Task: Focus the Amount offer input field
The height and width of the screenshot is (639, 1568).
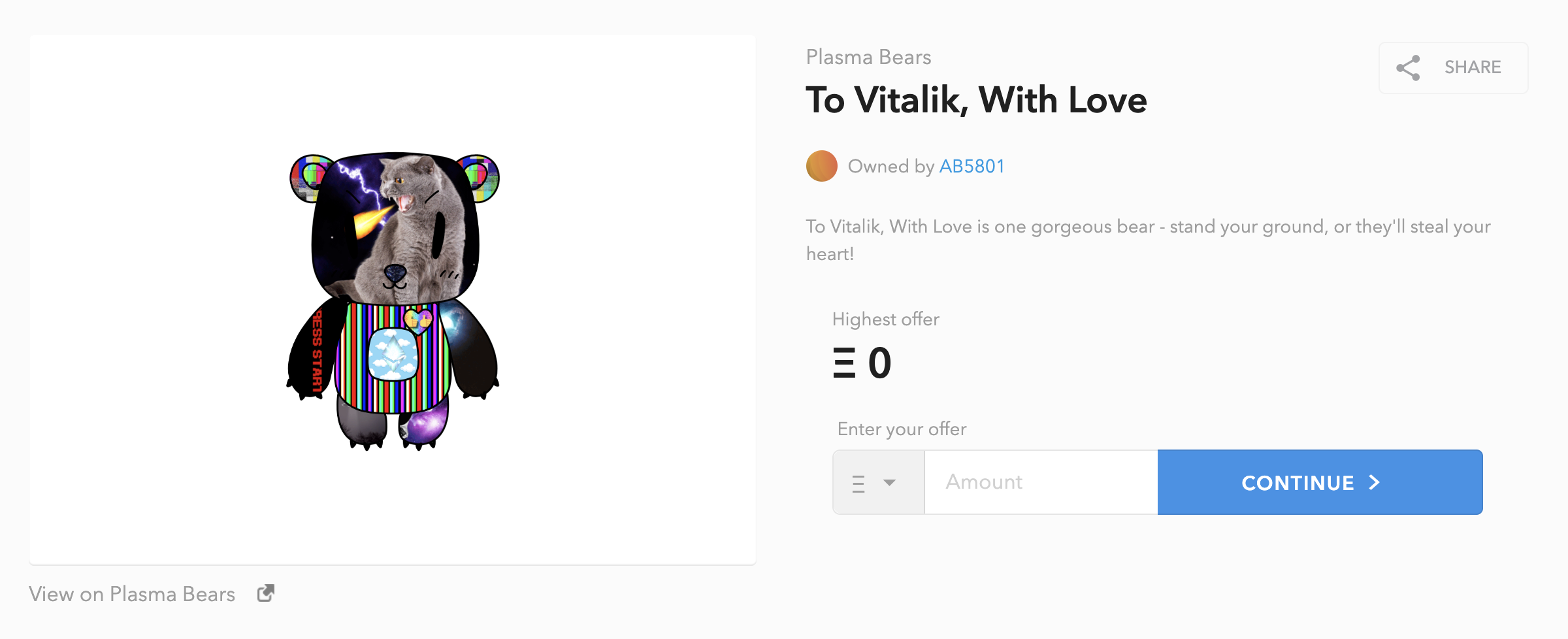Action: click(x=1041, y=482)
